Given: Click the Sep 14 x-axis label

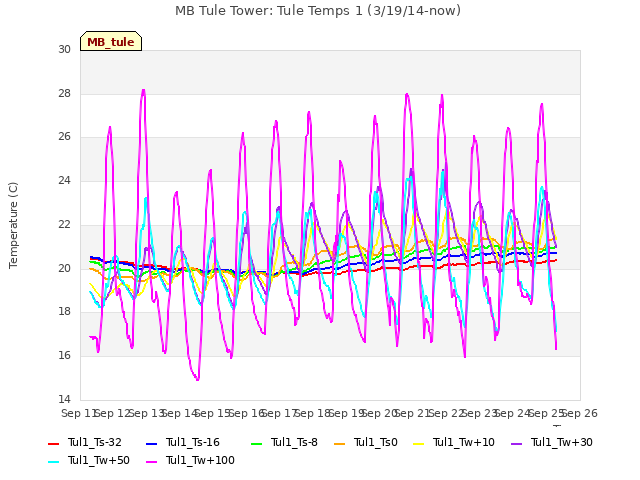Looking at the screenshot, I should 180,413.
